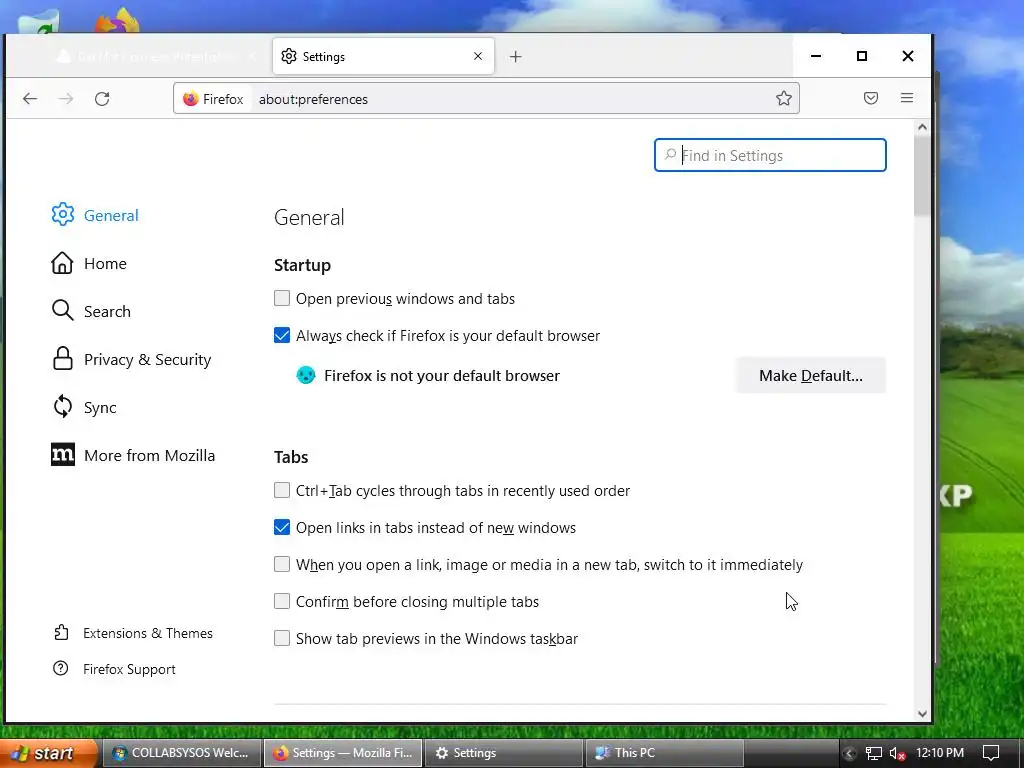This screenshot has height=768, width=1024.
Task: Click the Home house icon
Action: coord(62,263)
